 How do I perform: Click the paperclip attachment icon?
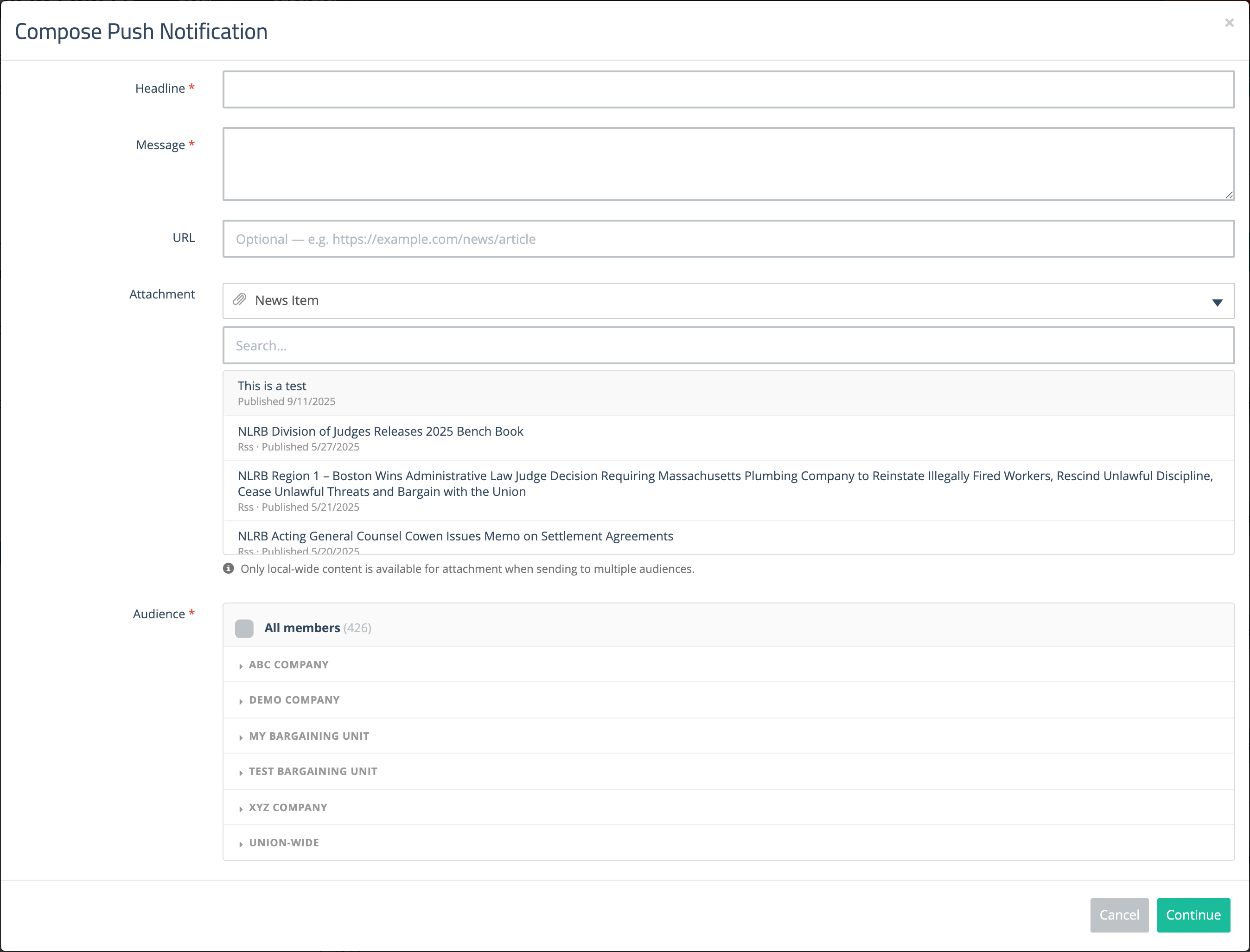[240, 300]
